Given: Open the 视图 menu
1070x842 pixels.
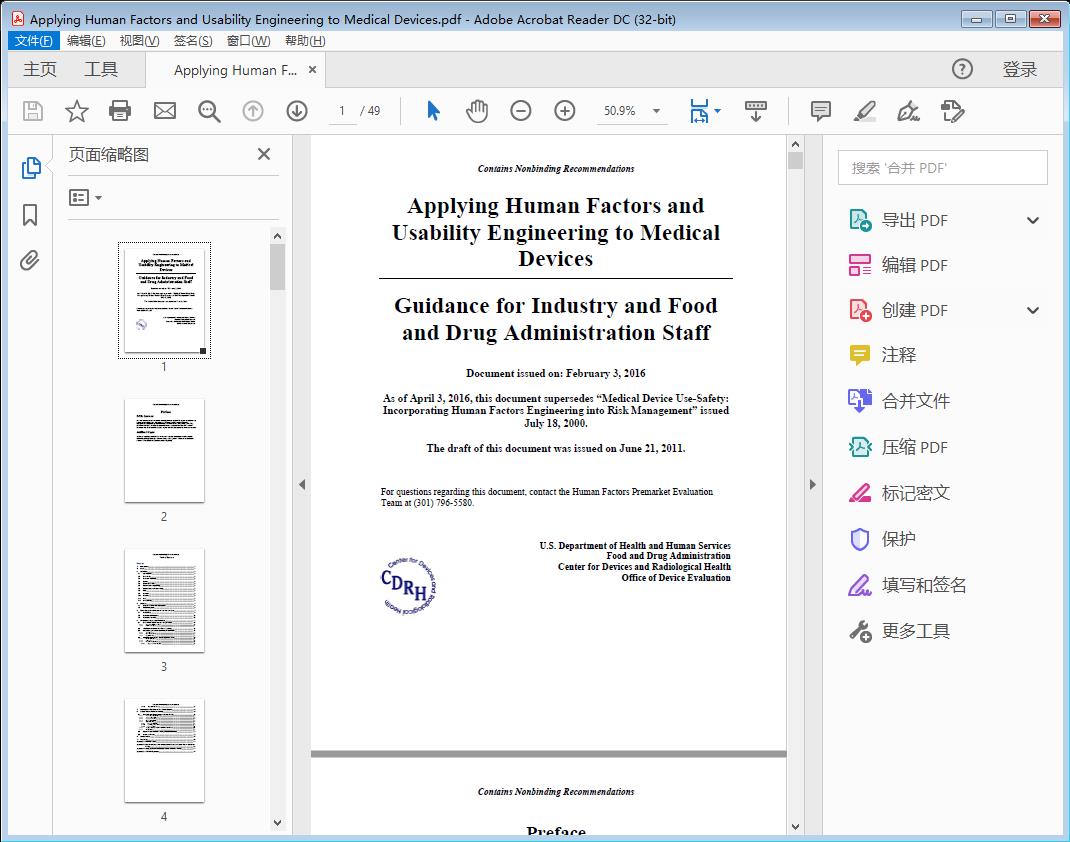Looking at the screenshot, I should [x=137, y=41].
